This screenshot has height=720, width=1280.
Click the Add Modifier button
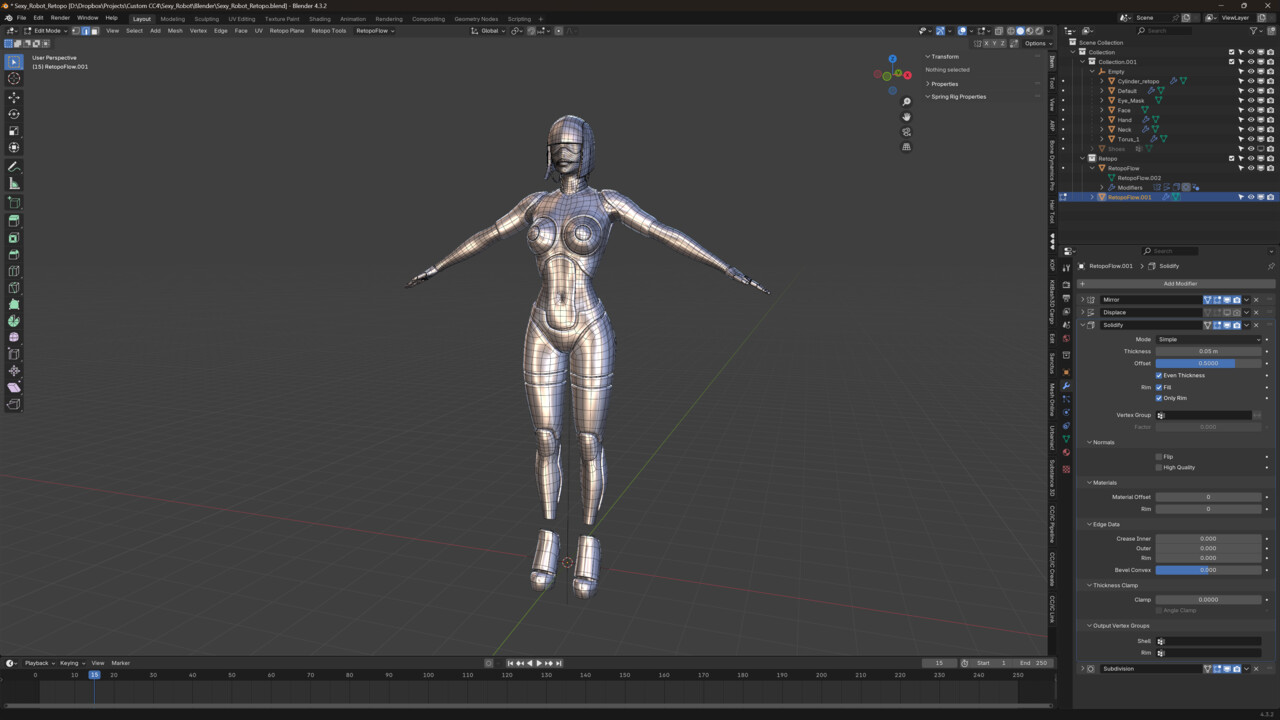point(1179,284)
